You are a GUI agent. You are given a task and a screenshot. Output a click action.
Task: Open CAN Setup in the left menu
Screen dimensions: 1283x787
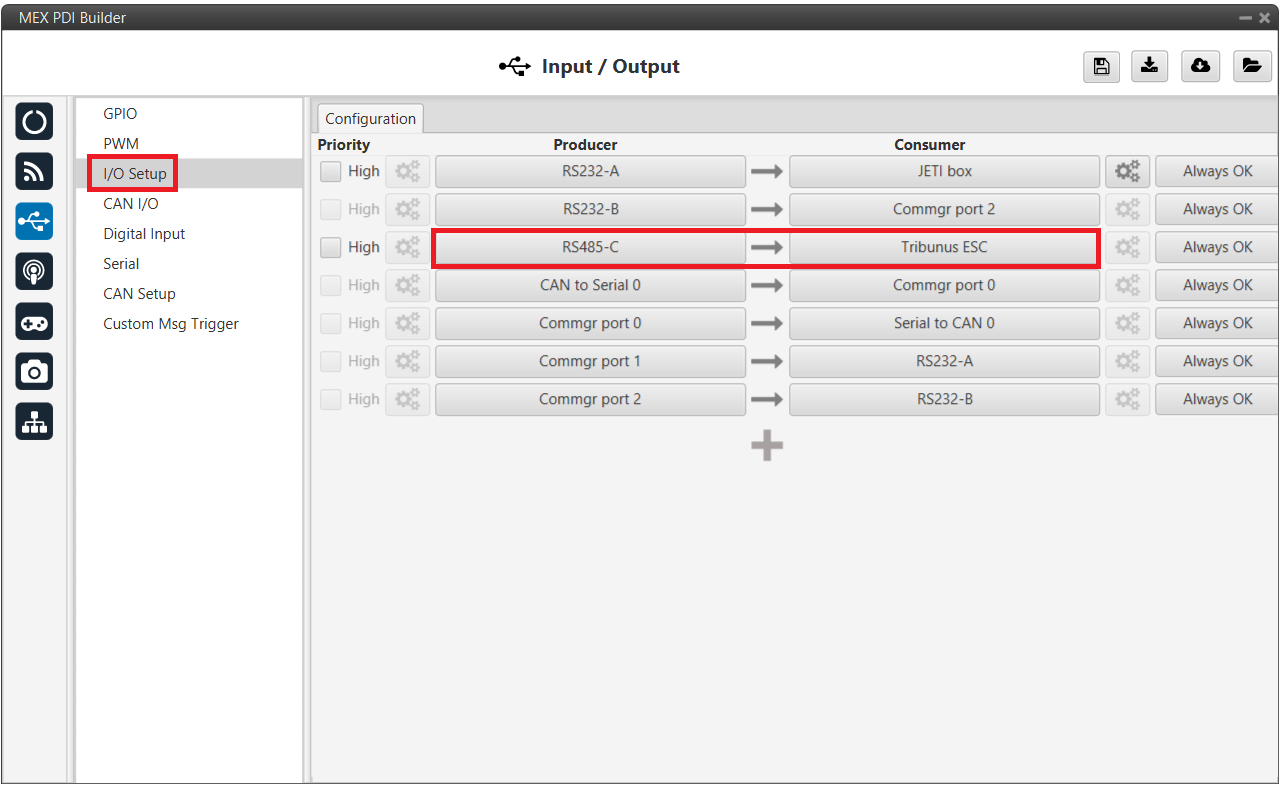(139, 294)
